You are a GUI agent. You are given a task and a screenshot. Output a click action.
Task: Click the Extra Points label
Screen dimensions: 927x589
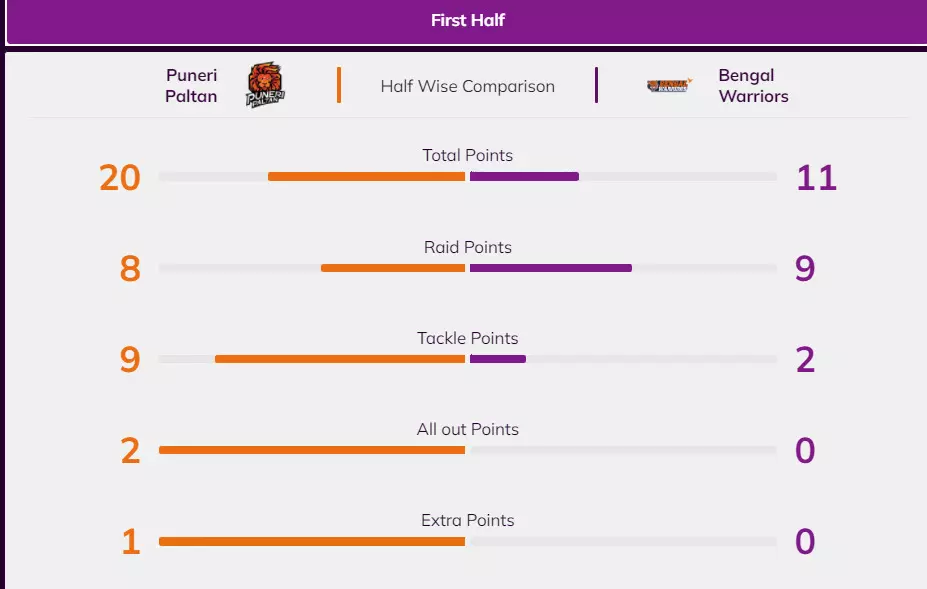467,520
